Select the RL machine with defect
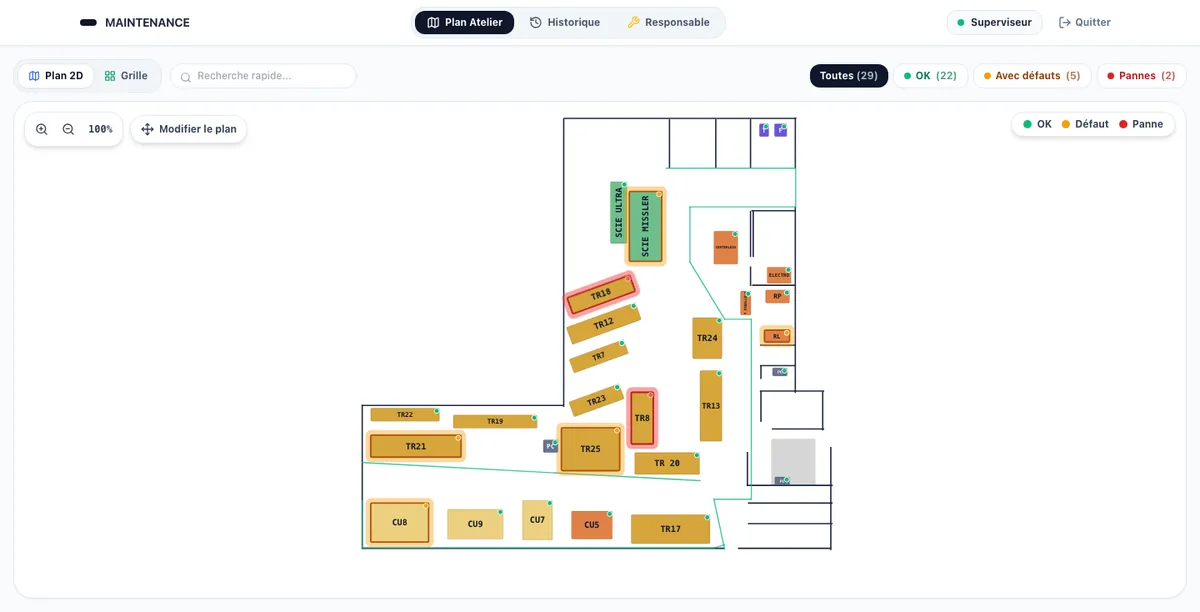Image resolution: width=1200 pixels, height=612 pixels. tap(776, 336)
